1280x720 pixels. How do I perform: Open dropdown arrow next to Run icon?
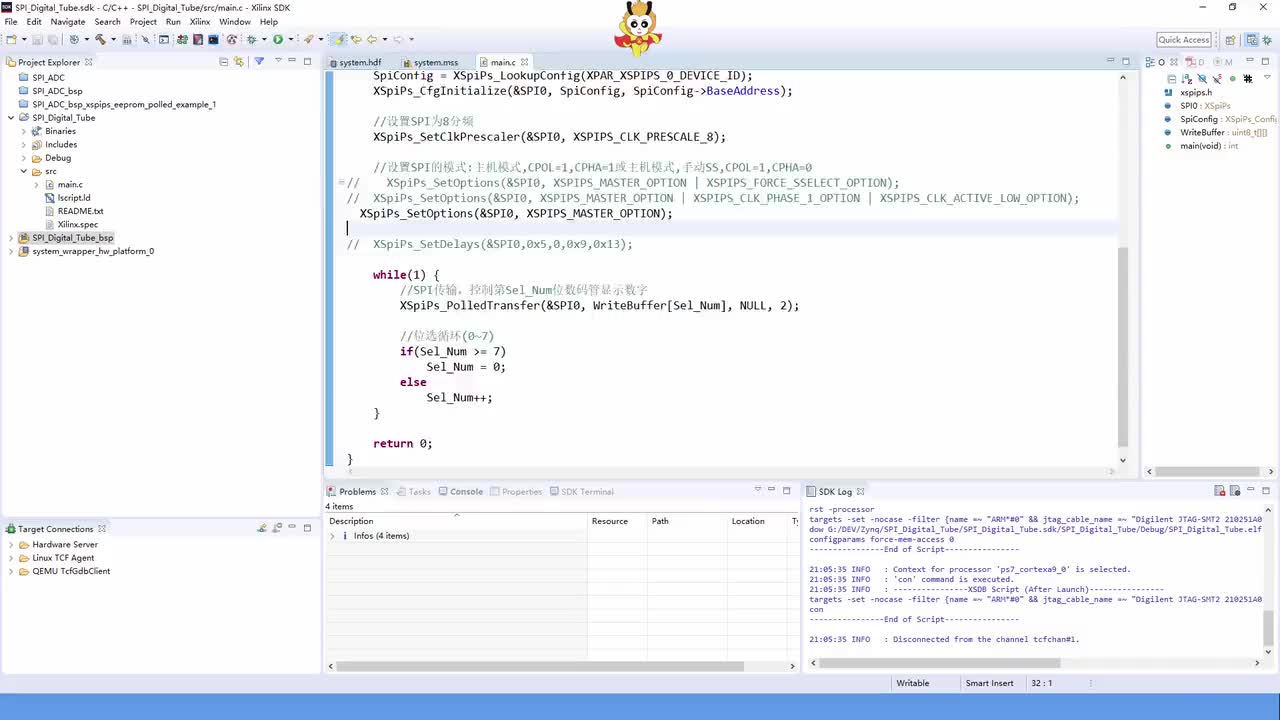click(290, 40)
